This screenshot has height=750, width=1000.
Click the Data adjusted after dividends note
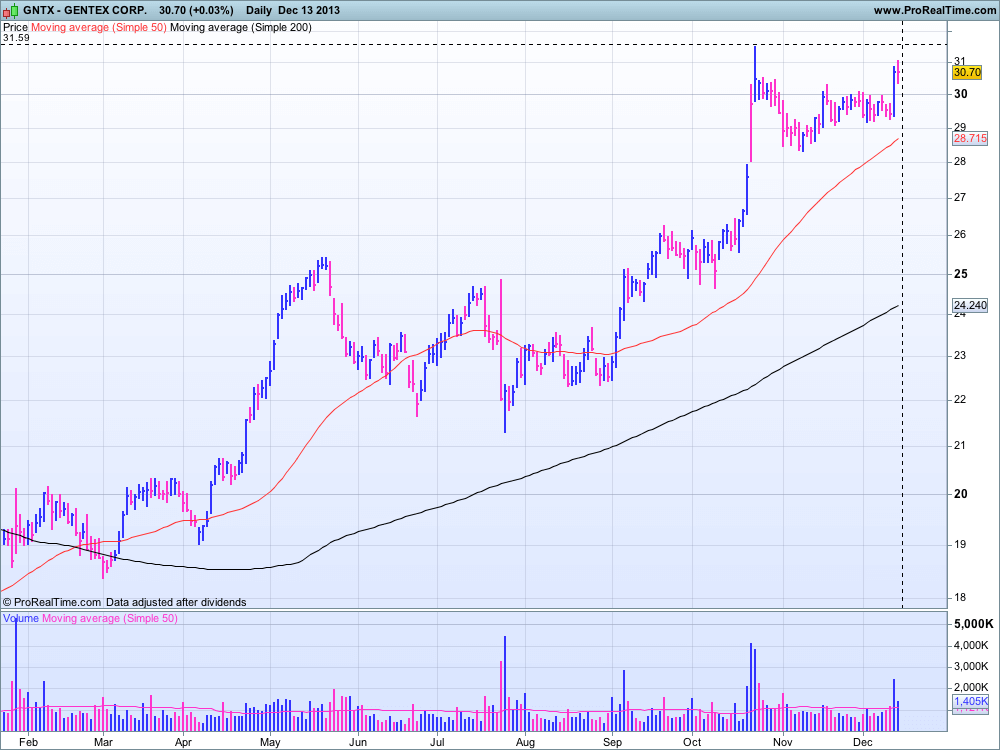click(176, 602)
